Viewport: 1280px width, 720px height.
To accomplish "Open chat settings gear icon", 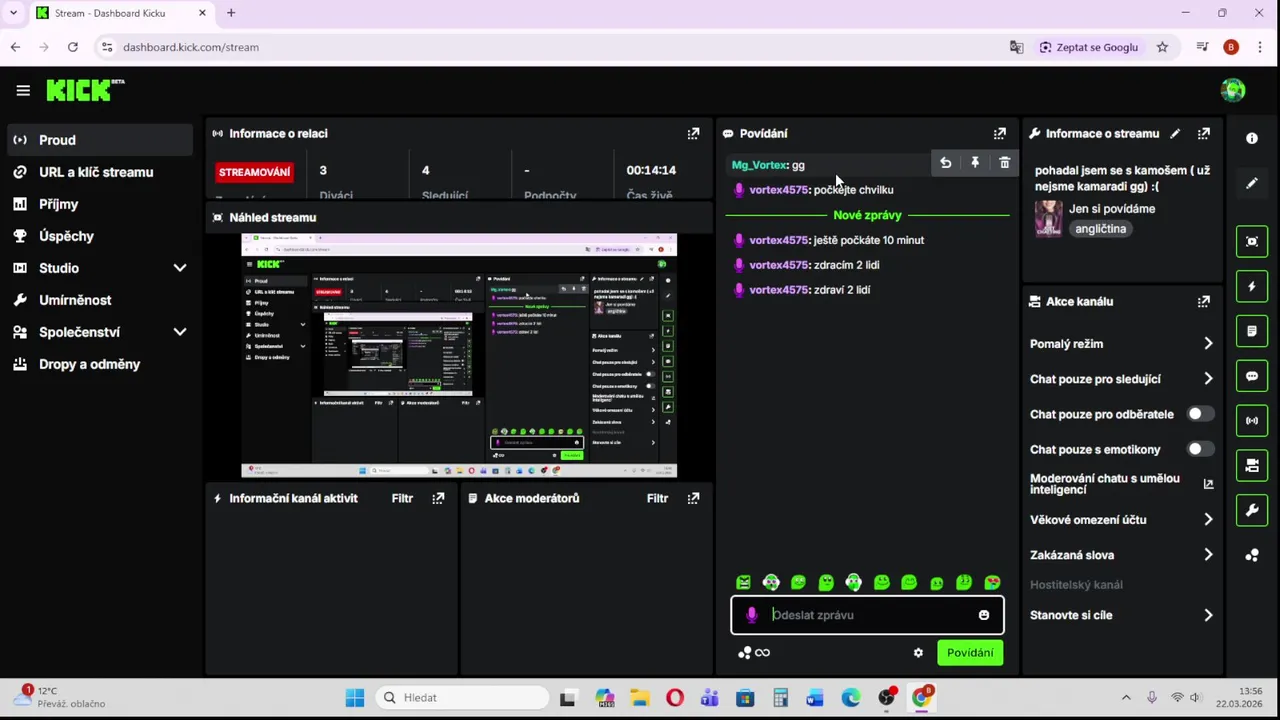I will click(x=918, y=653).
